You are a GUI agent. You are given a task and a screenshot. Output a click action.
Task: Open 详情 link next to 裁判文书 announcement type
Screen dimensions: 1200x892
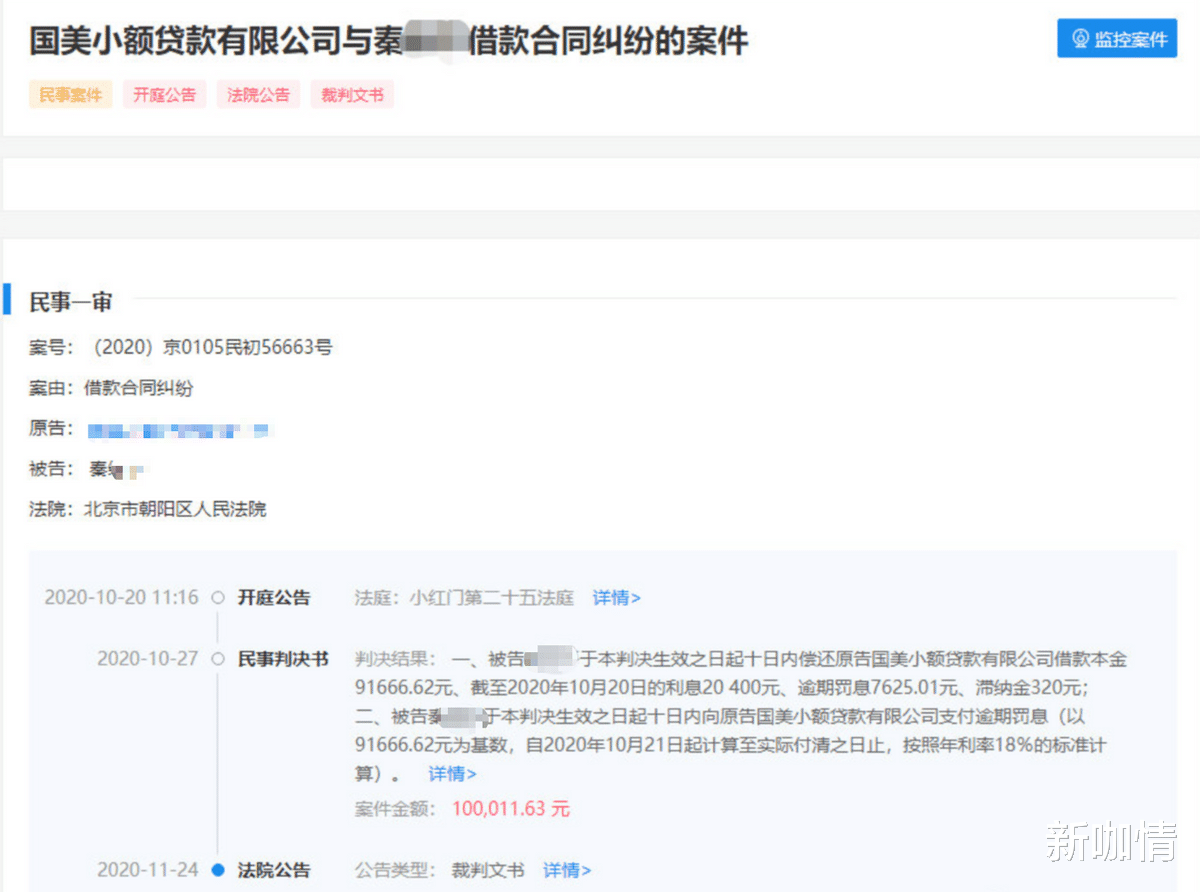pyautogui.click(x=566, y=870)
